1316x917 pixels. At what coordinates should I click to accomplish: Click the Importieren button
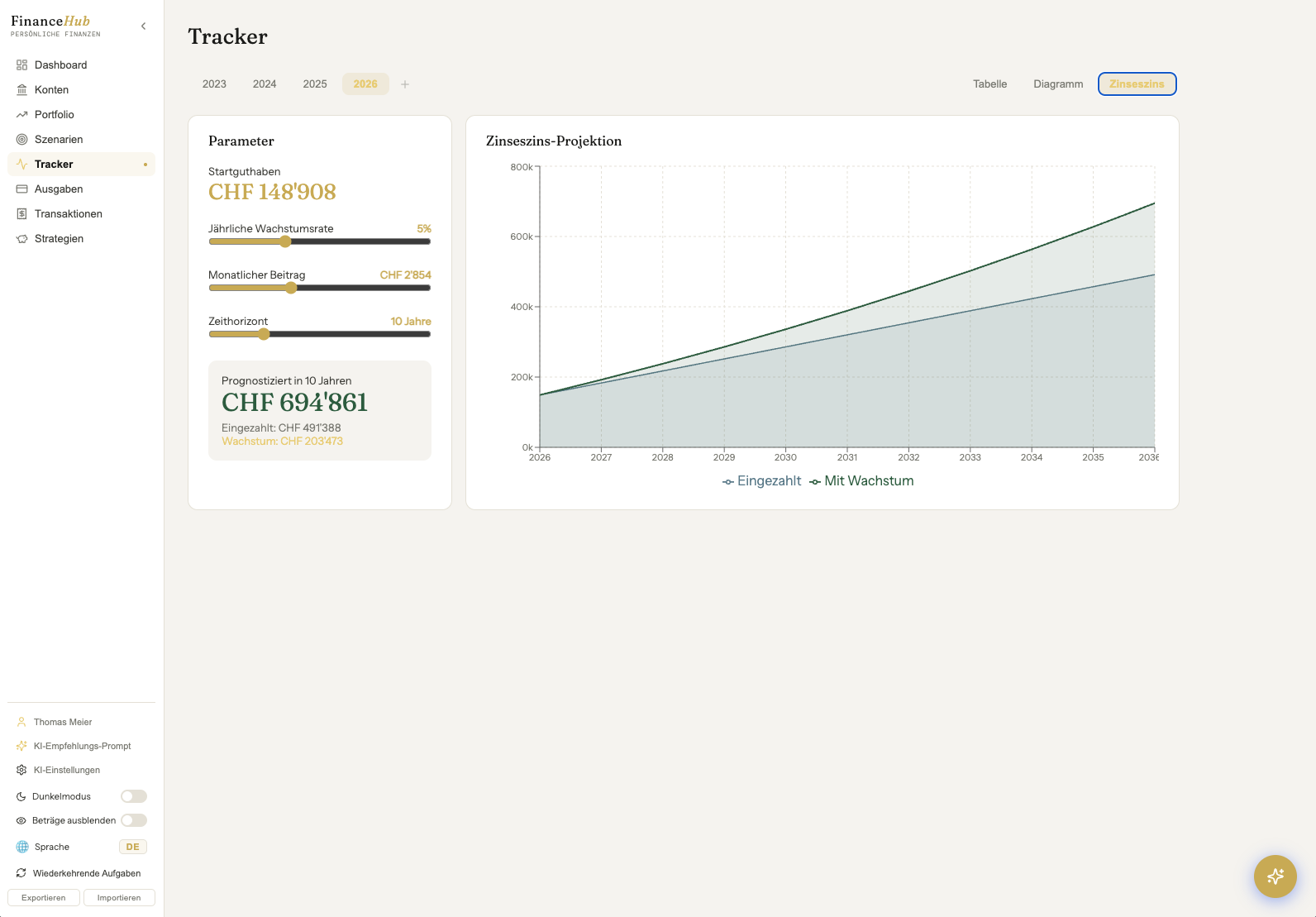(119, 898)
